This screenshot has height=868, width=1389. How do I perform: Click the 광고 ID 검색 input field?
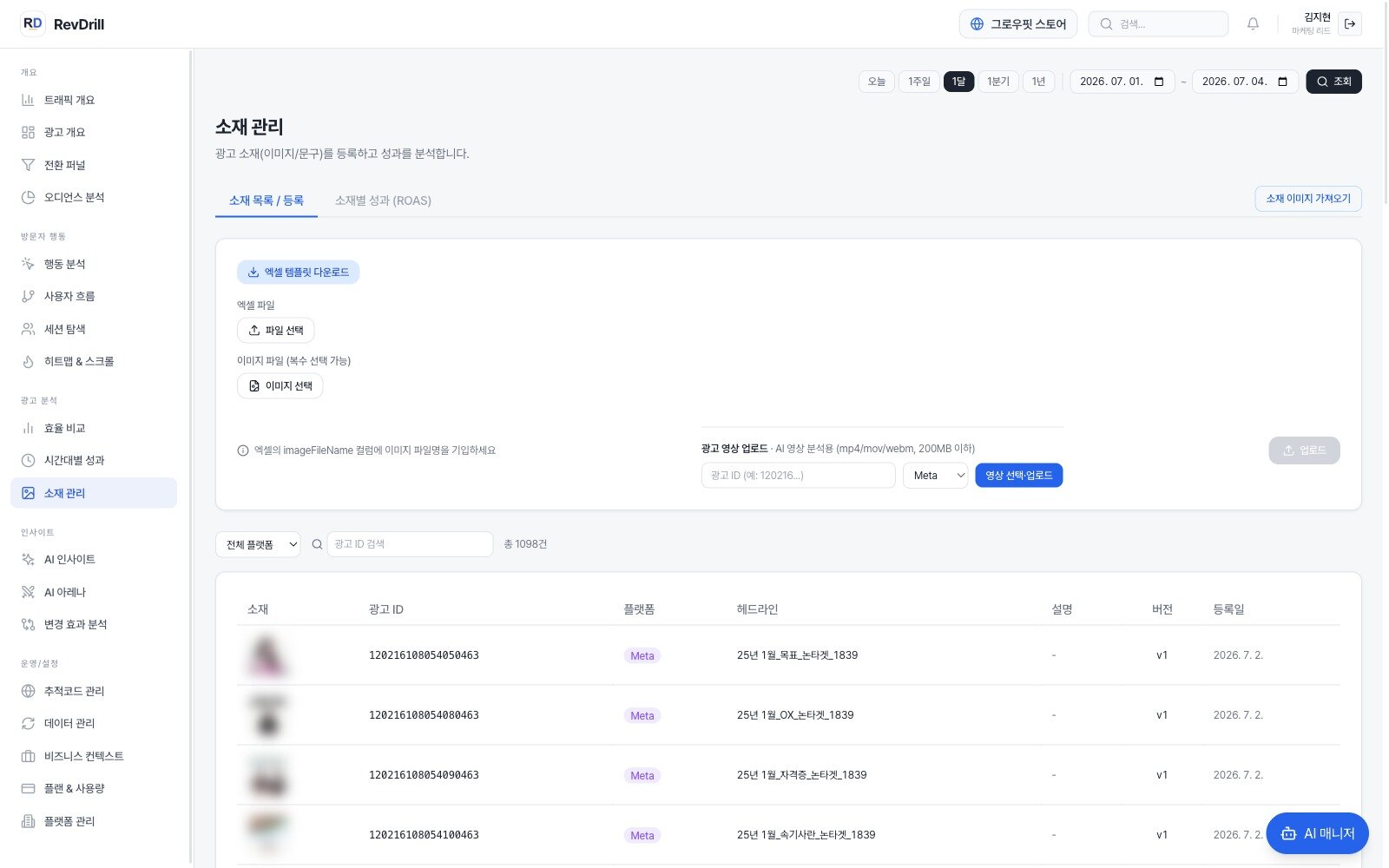coord(410,544)
